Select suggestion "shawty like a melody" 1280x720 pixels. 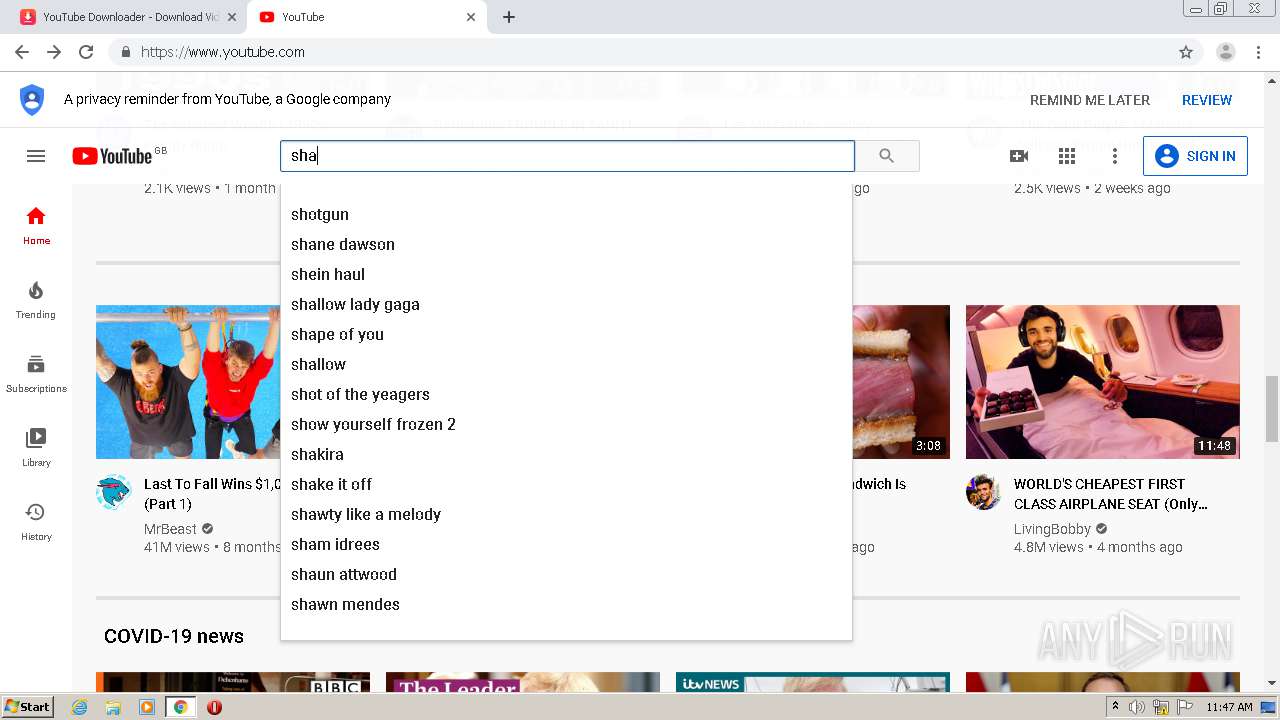[x=566, y=514]
